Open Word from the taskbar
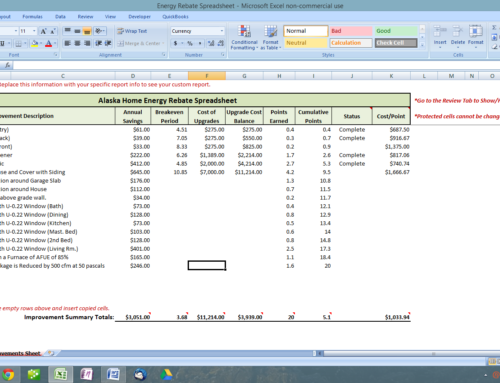Viewport: 500px width, 383px height. [113, 375]
